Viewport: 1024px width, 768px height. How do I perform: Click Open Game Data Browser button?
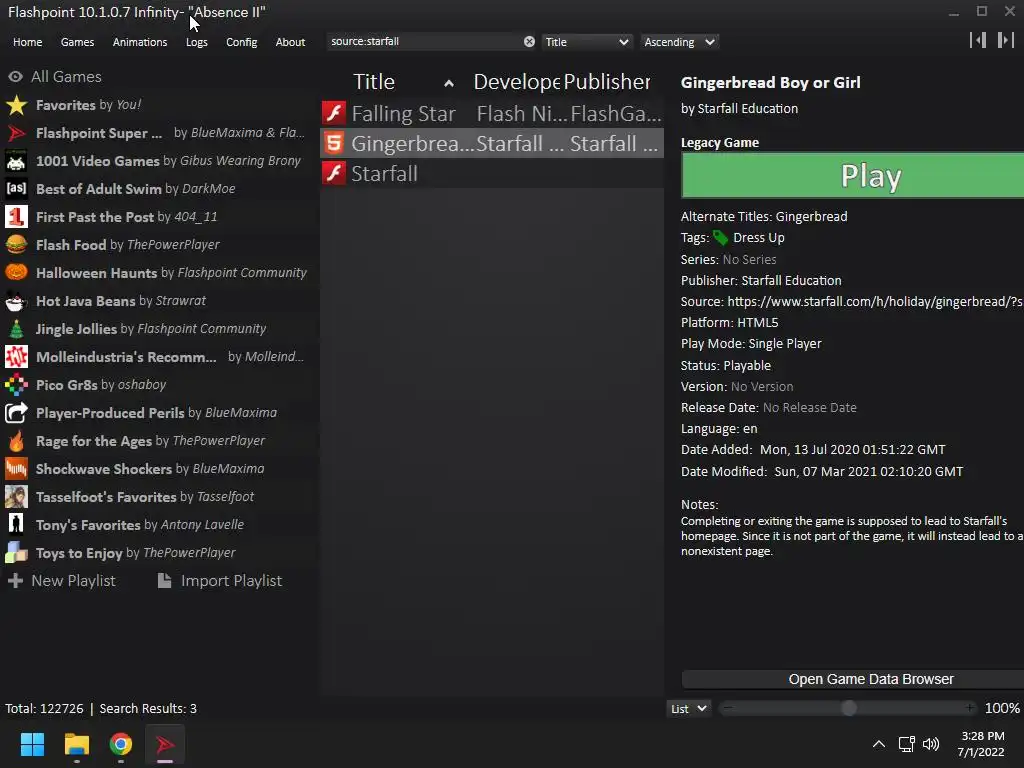[x=852, y=679]
